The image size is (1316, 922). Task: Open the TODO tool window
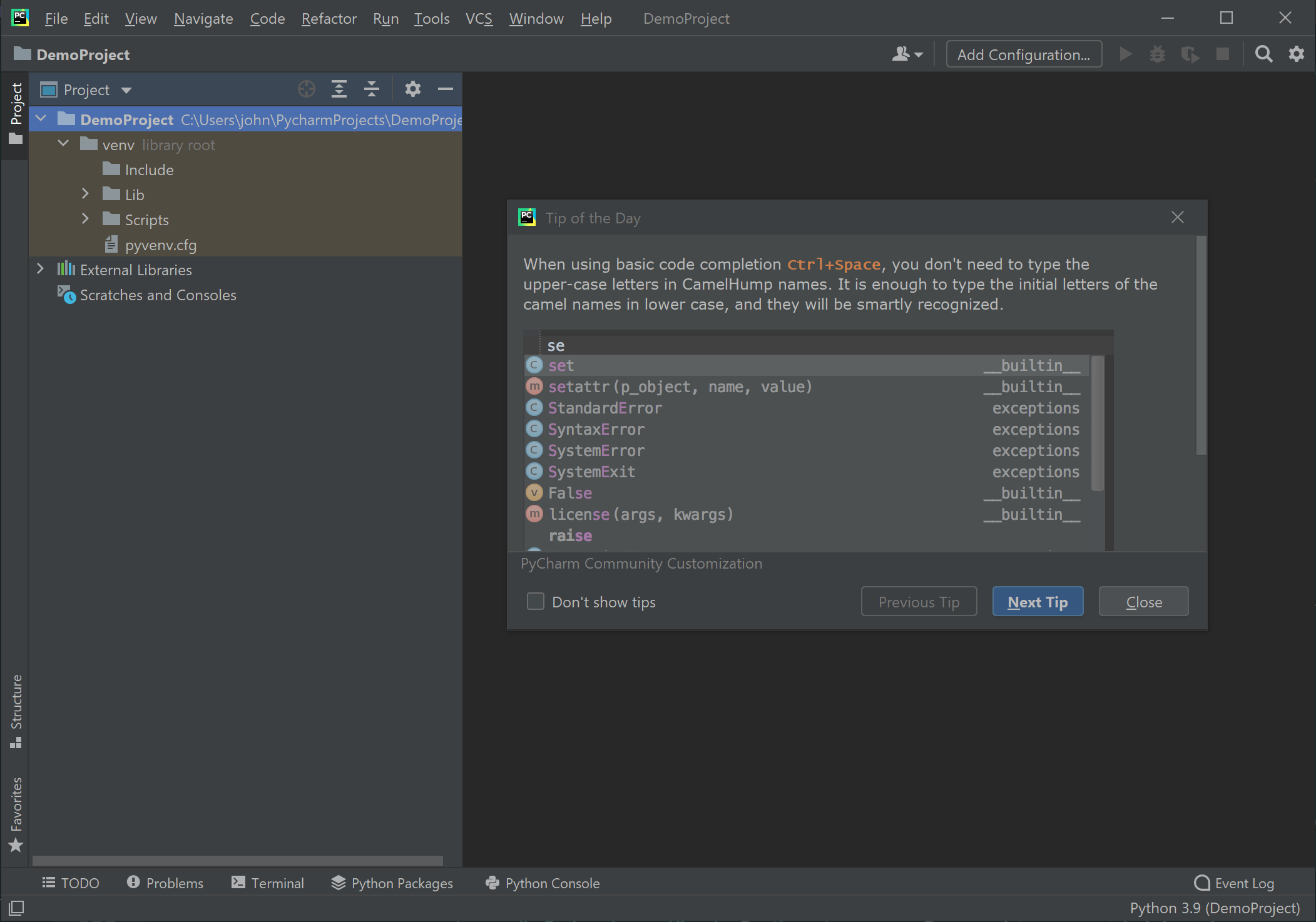[71, 883]
